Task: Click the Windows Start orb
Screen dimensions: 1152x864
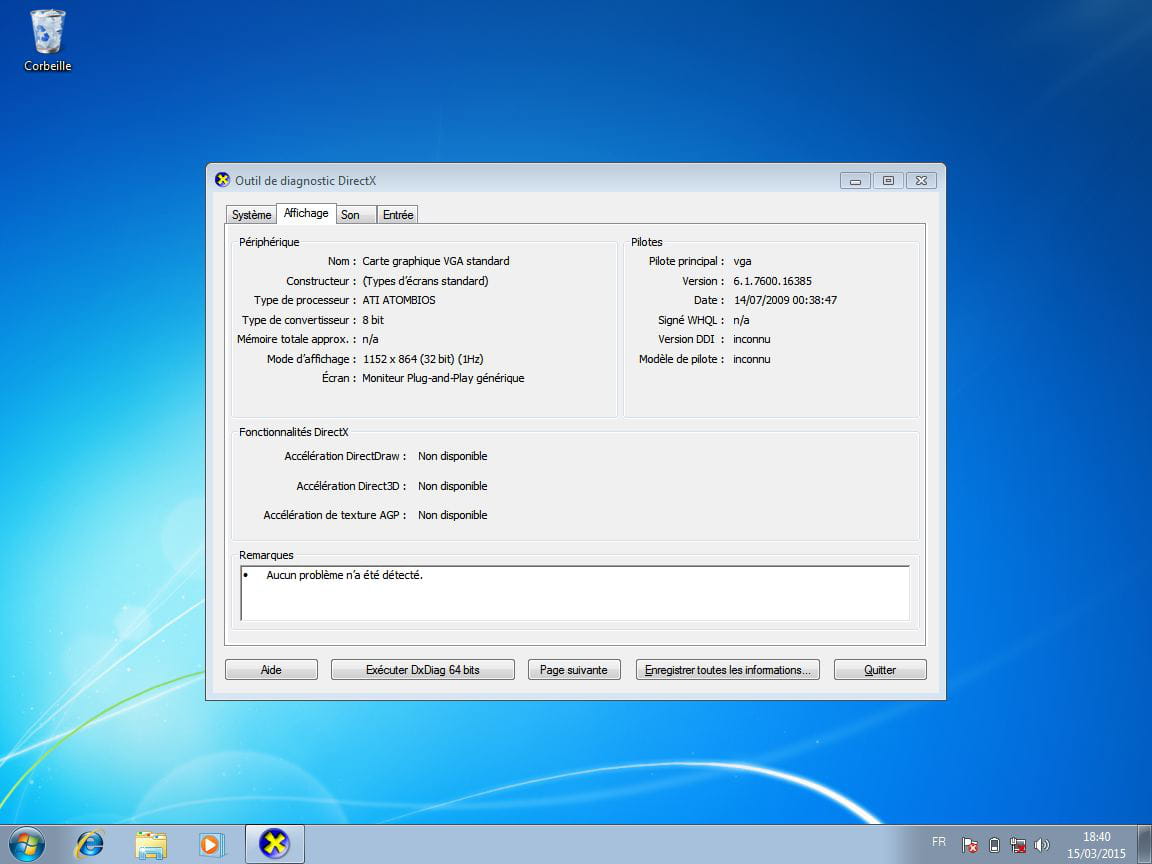Action: point(27,844)
